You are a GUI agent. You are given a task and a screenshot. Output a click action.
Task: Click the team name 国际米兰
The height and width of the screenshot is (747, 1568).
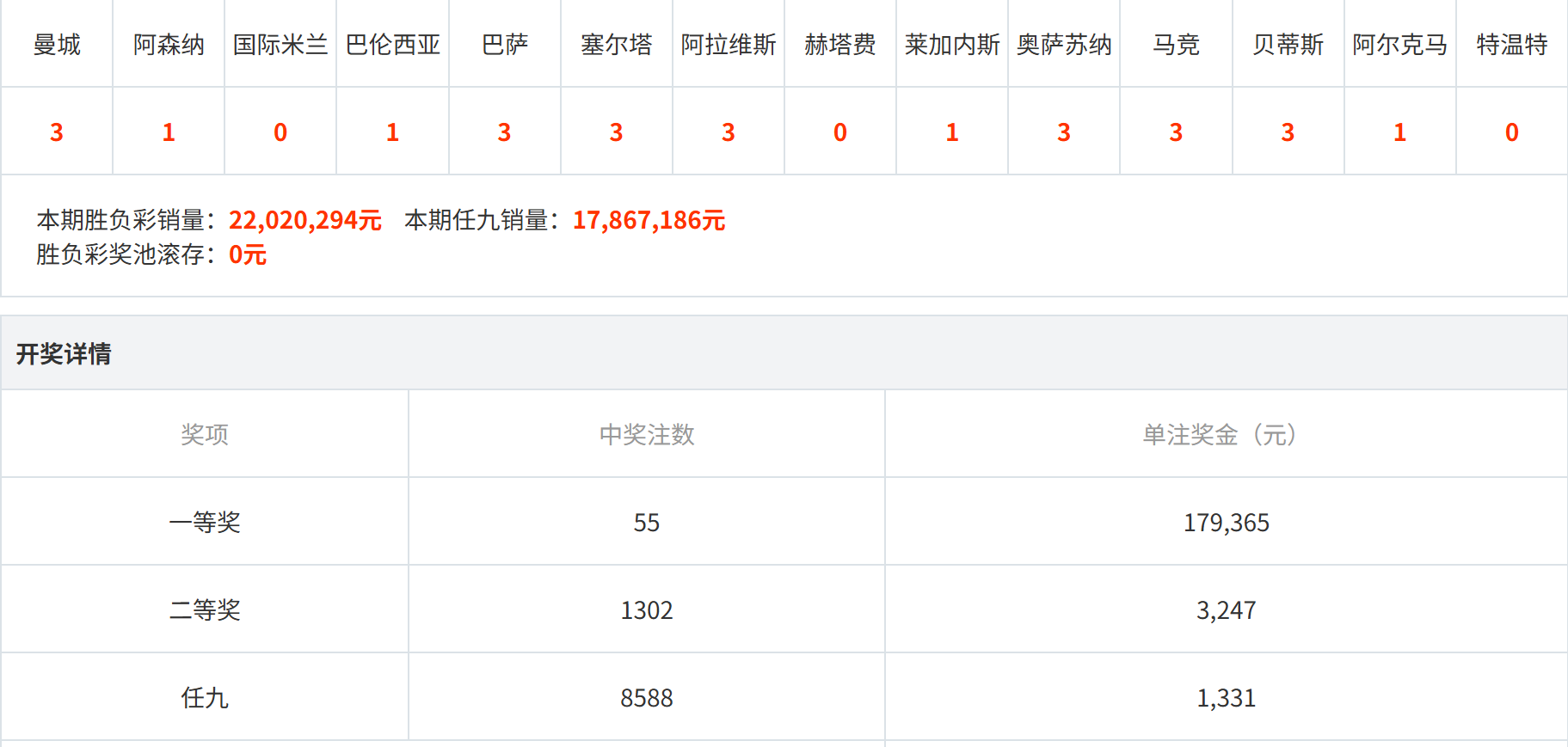[x=280, y=44]
